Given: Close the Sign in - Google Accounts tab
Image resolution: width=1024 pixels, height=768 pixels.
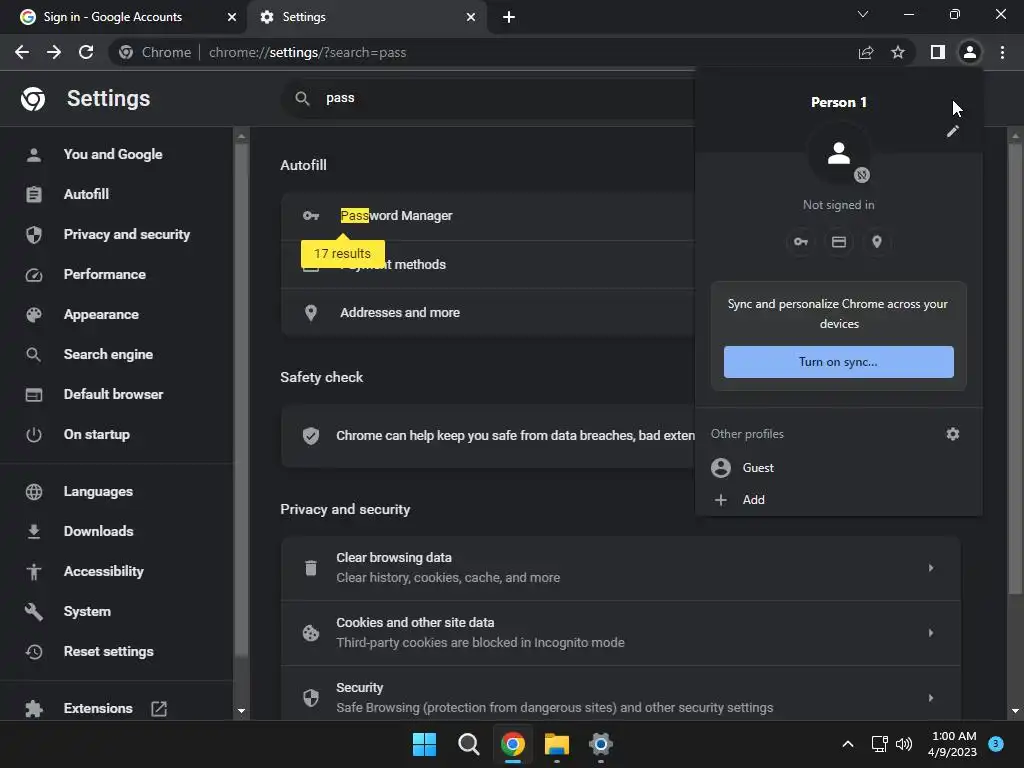Looking at the screenshot, I should click(232, 17).
